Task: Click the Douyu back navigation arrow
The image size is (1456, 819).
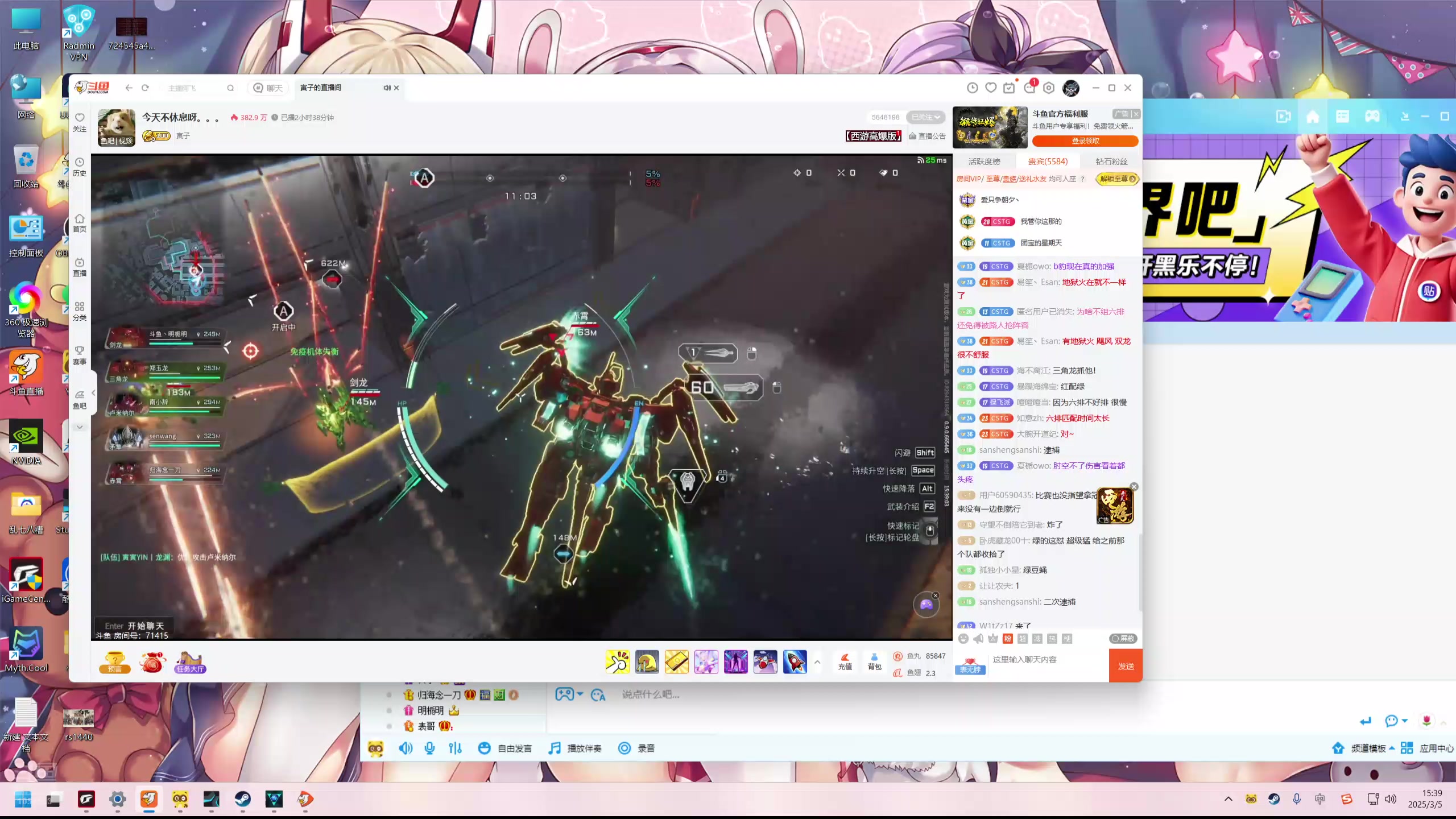Action: [129, 88]
